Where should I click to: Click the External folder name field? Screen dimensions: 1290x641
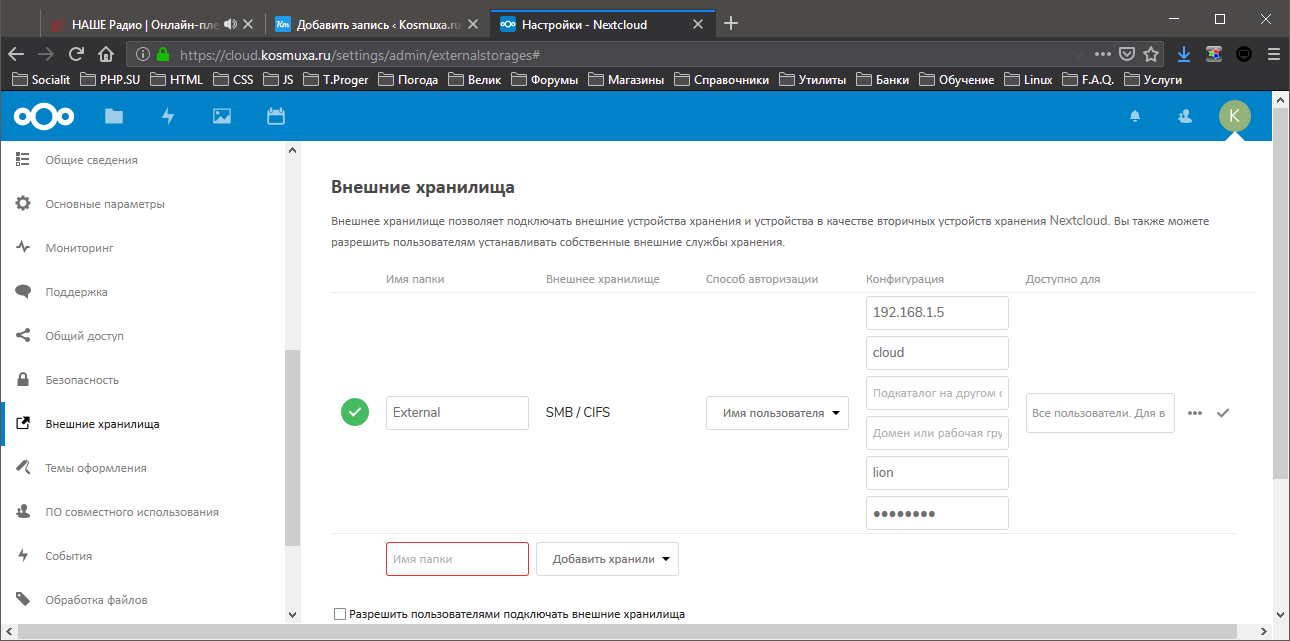point(457,413)
